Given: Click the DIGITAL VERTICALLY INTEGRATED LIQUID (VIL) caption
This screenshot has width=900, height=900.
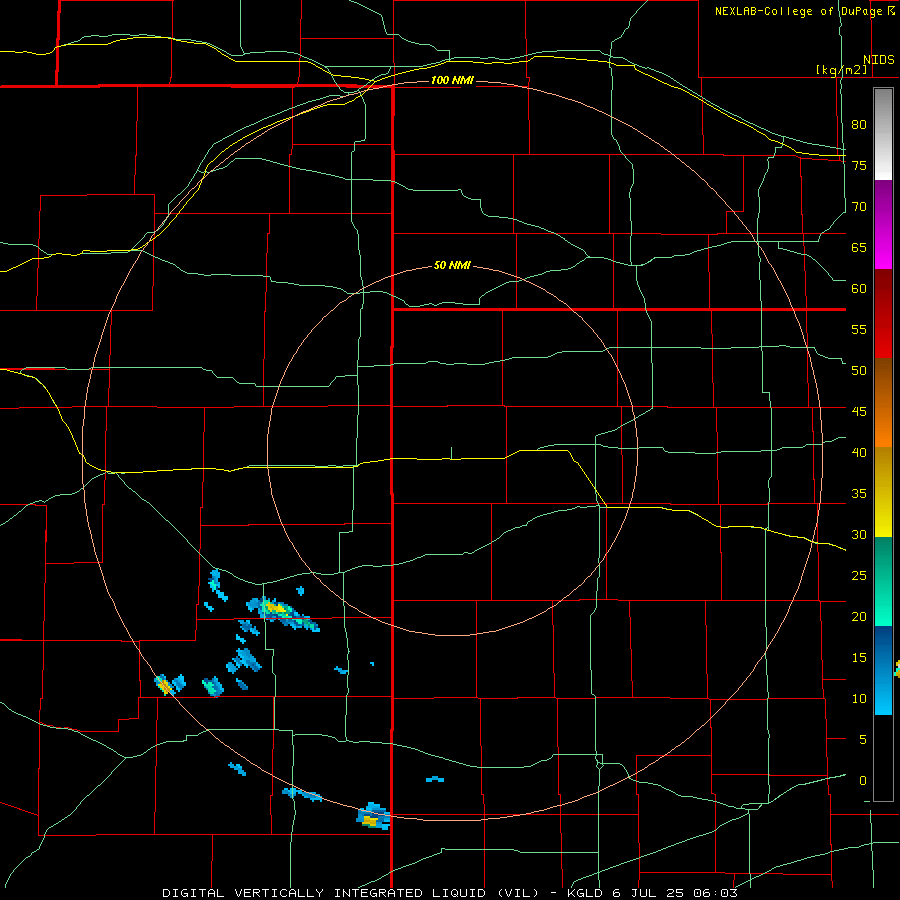Looking at the screenshot, I should point(350,893).
